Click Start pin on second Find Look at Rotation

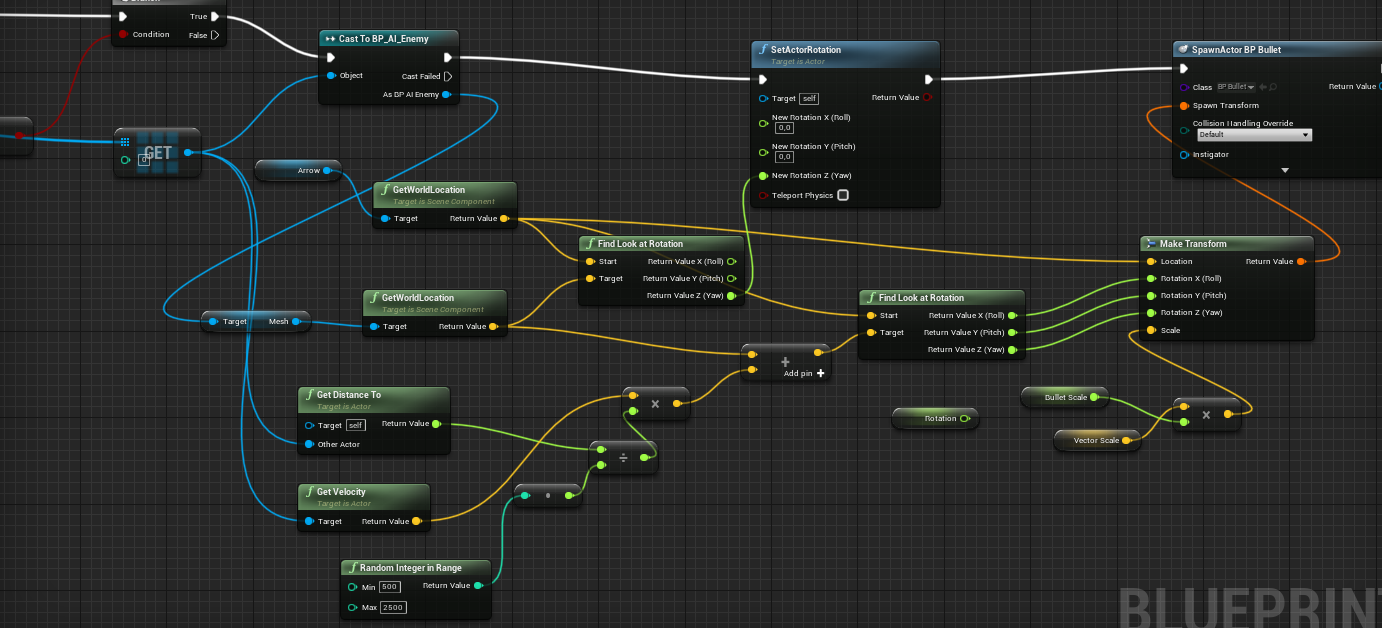(x=870, y=316)
